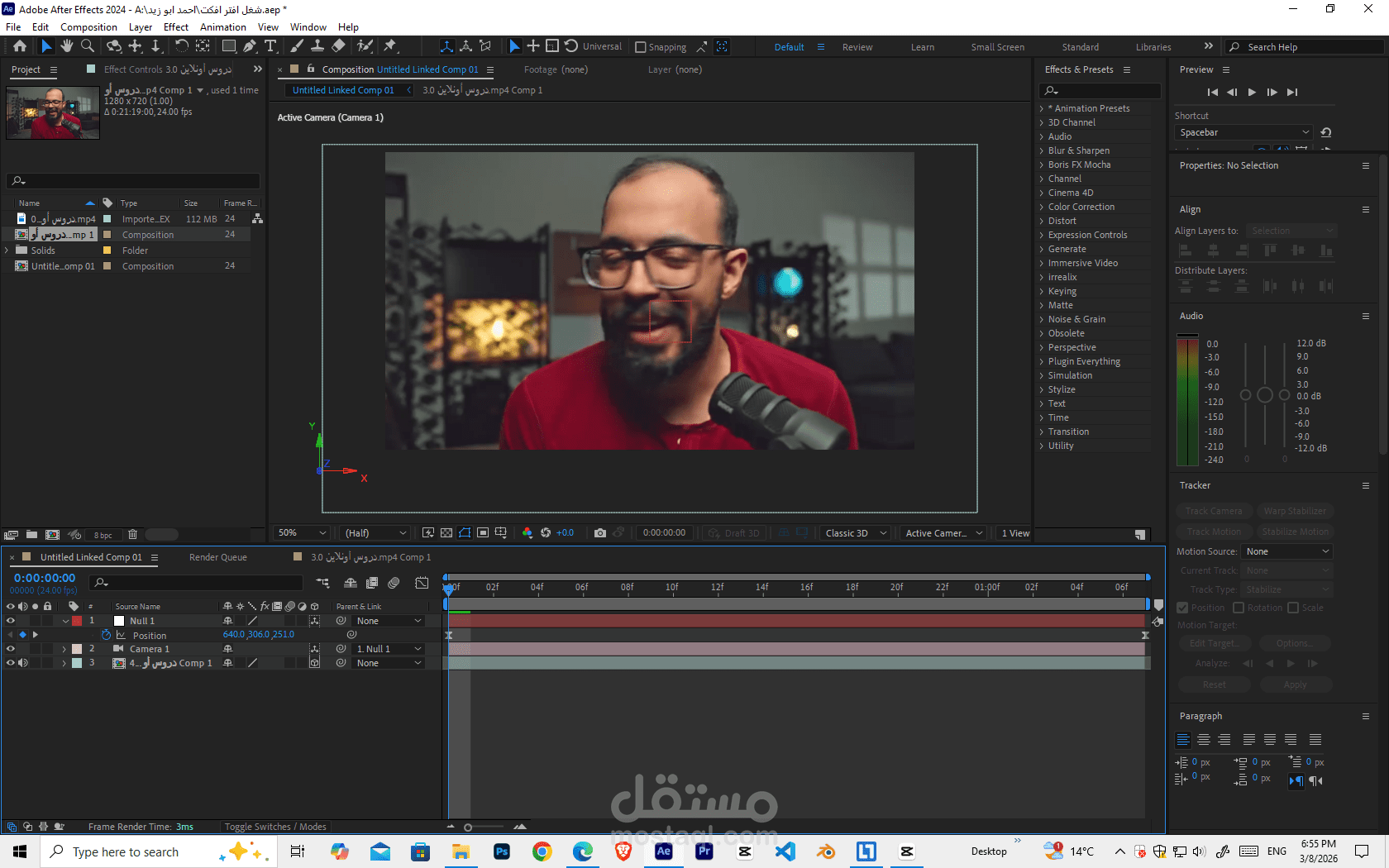The height and width of the screenshot is (868, 1389).
Task: Open the (Half) resolution dropdown
Action: pos(376,533)
